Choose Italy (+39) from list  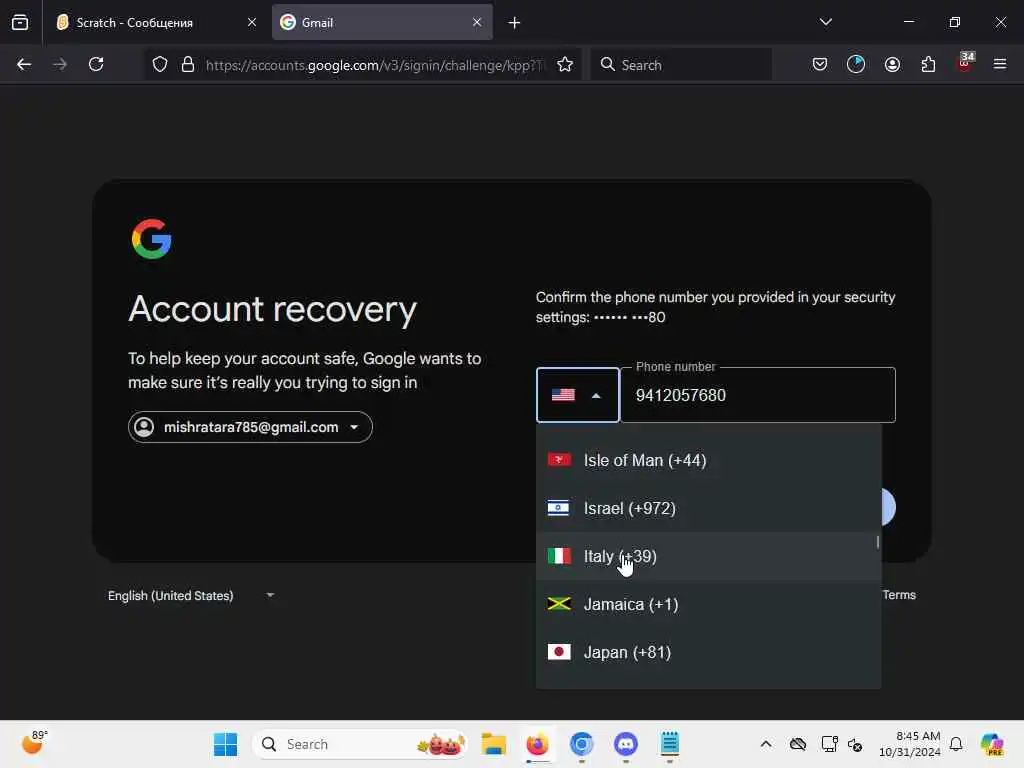709,556
